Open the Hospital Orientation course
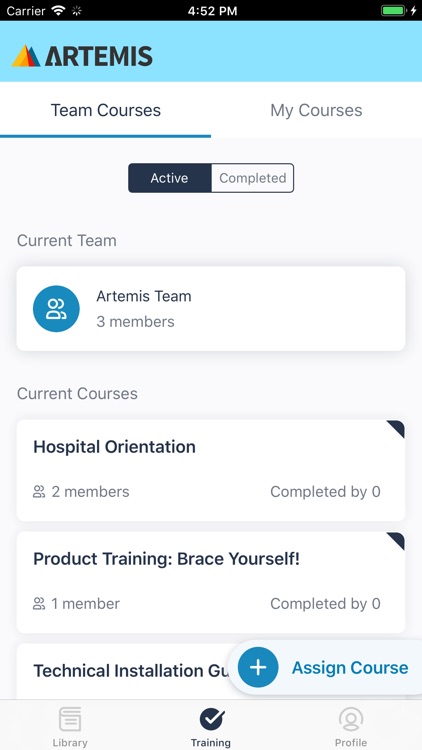 pyautogui.click(x=211, y=470)
